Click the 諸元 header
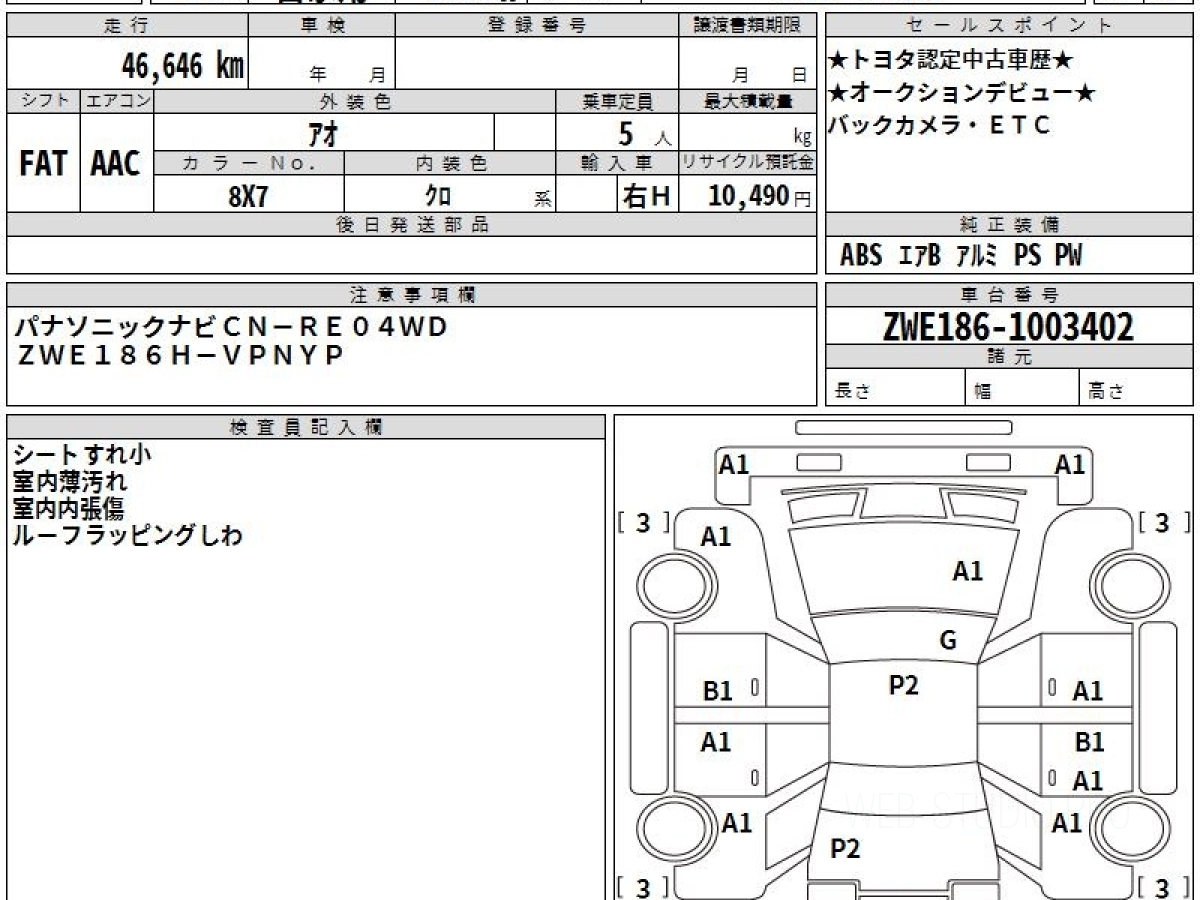 [1009, 357]
